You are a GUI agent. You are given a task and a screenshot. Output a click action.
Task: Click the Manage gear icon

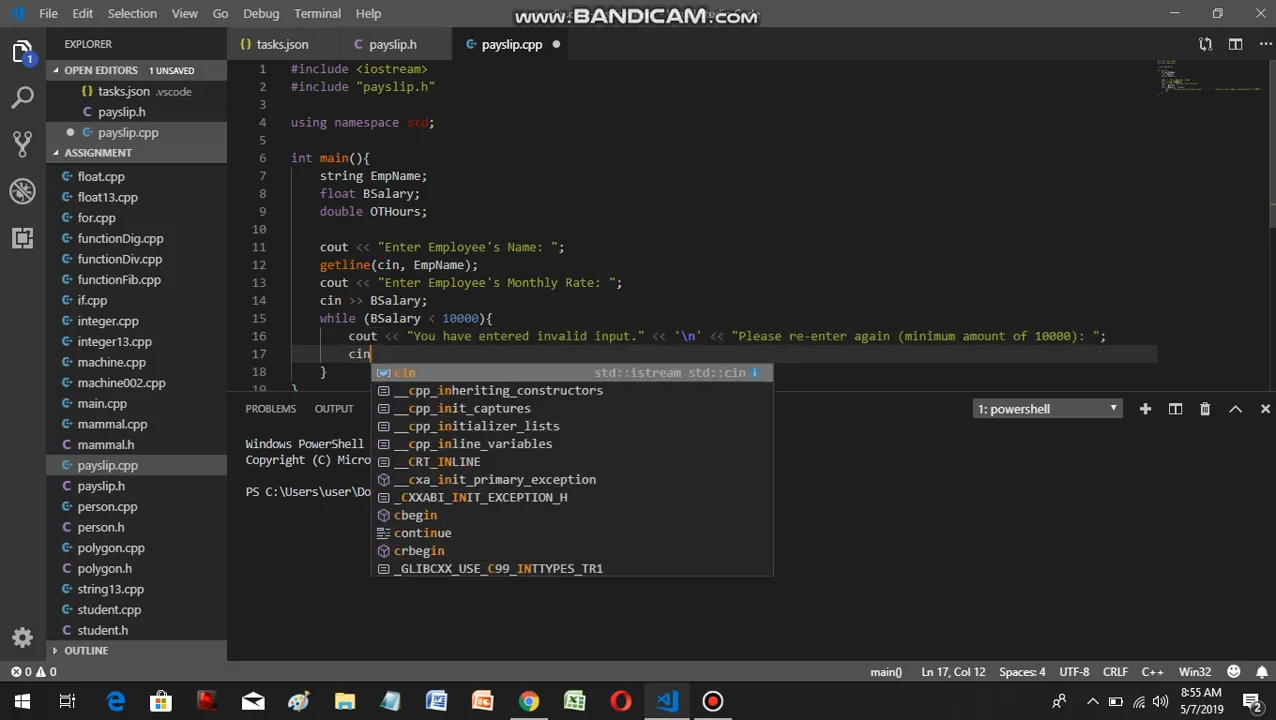(23, 638)
